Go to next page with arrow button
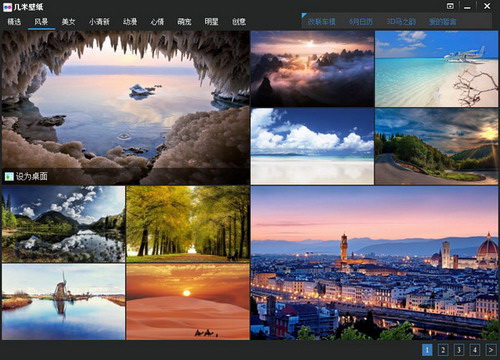Screen dimensions: 500x360 pos(491,350)
